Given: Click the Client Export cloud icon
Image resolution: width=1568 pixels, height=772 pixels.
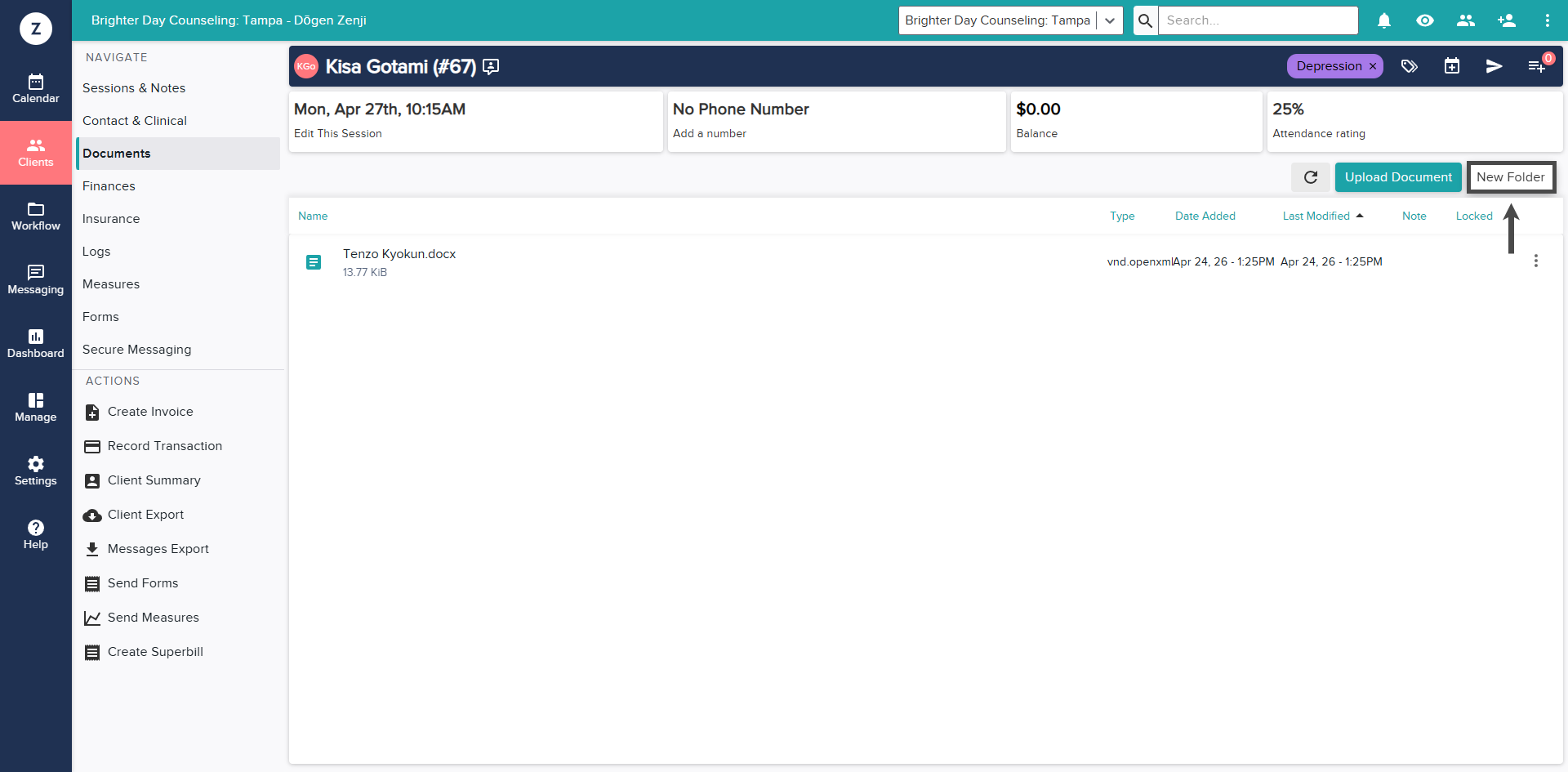Looking at the screenshot, I should tap(92, 515).
